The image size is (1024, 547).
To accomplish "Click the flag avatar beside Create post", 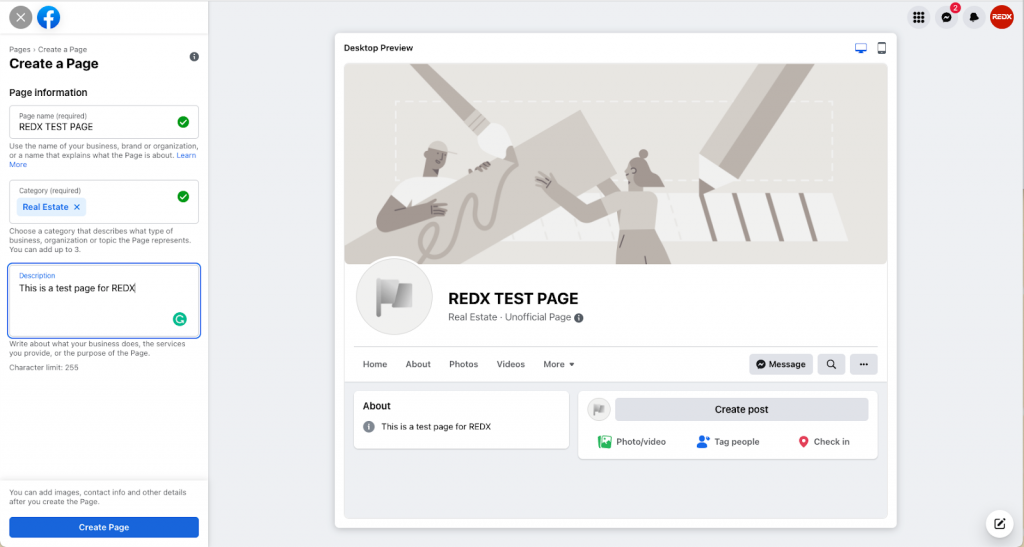I will point(599,409).
